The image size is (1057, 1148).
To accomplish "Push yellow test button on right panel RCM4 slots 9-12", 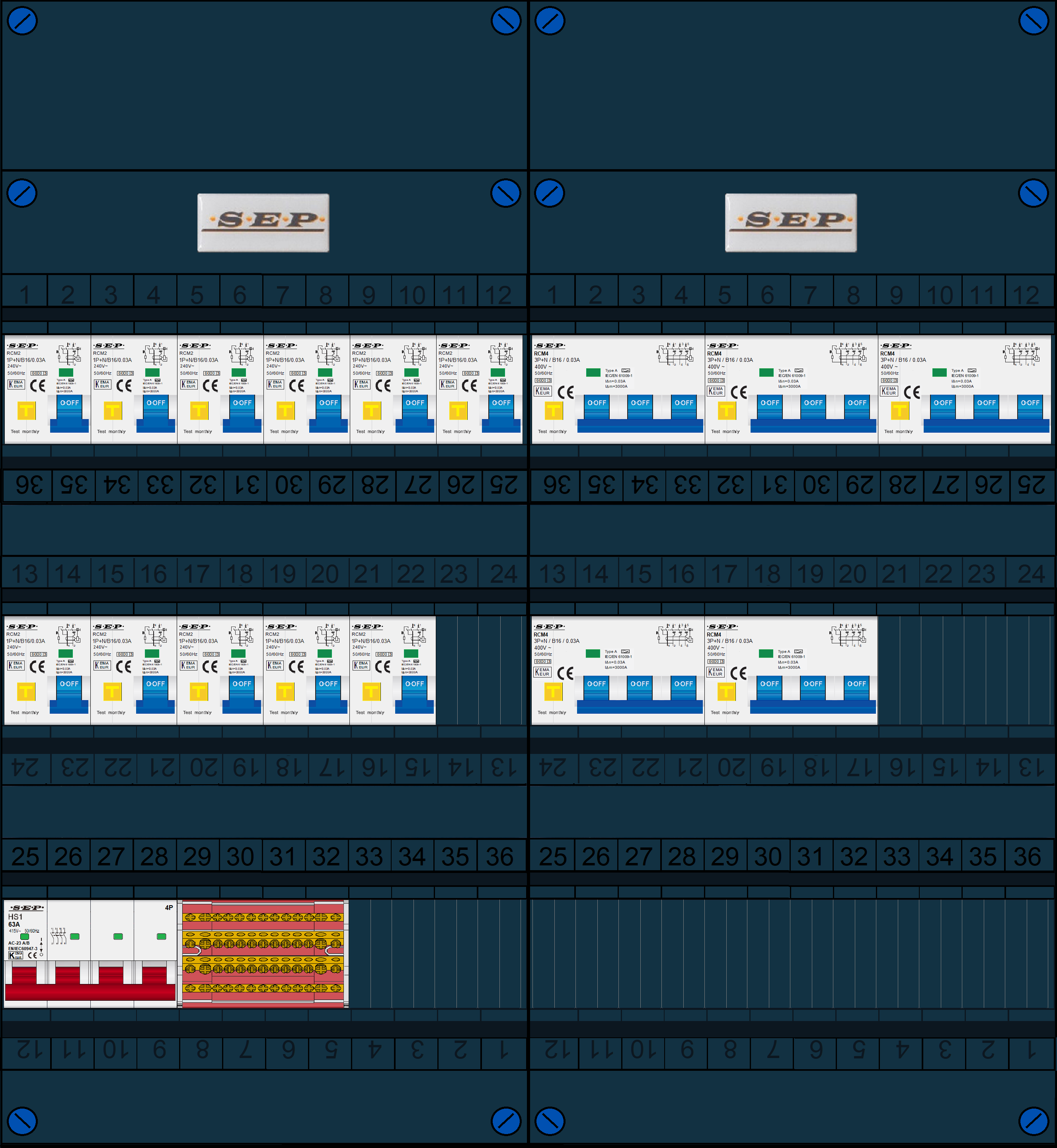I will (x=900, y=410).
